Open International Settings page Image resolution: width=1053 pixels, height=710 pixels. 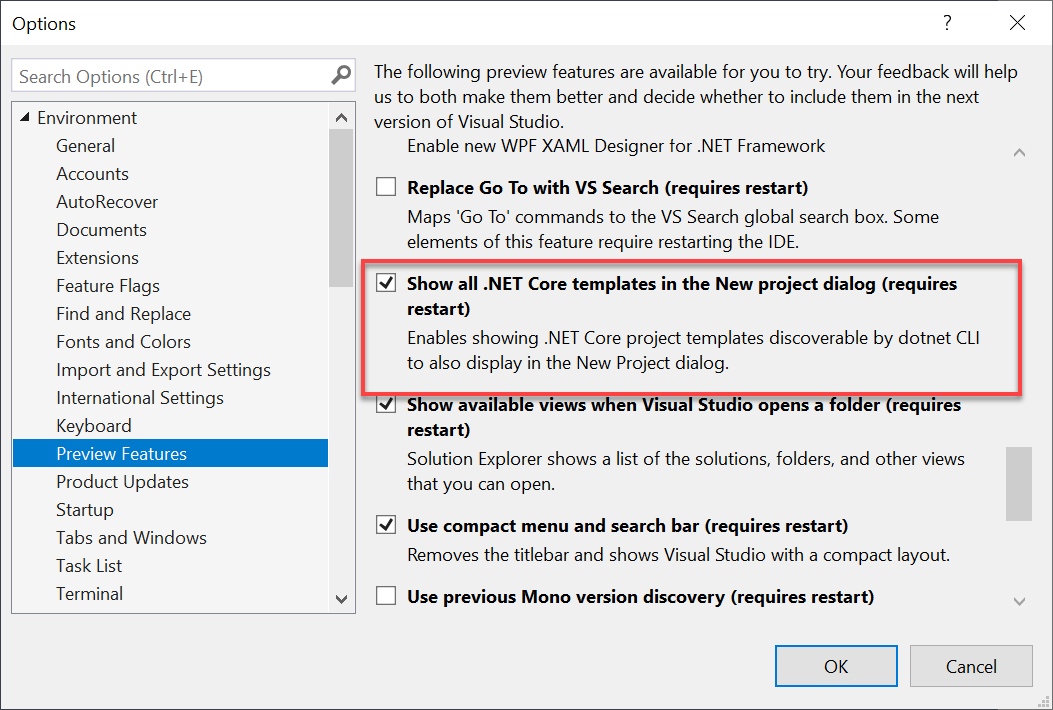tap(140, 398)
